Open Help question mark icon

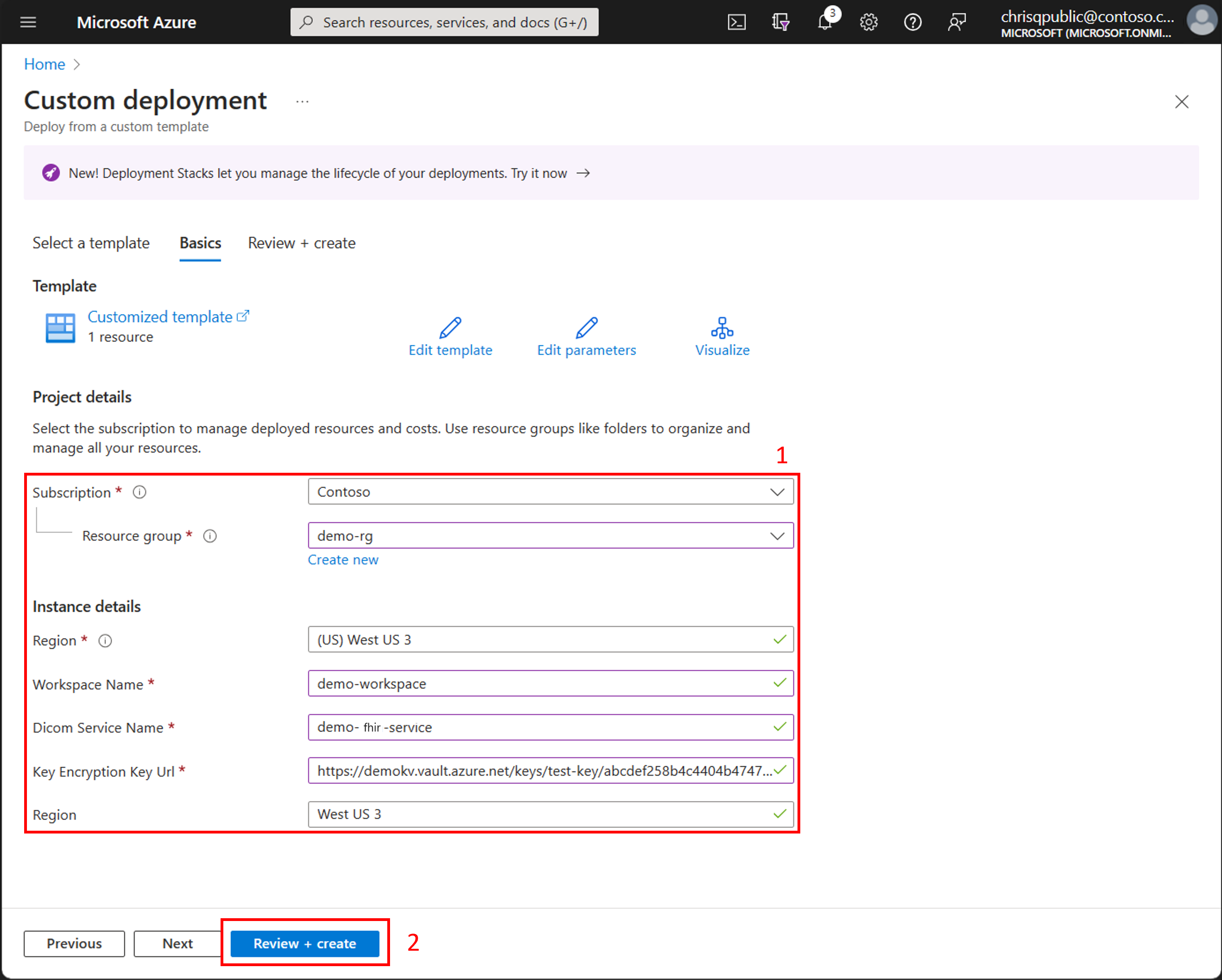pyautogui.click(x=912, y=22)
